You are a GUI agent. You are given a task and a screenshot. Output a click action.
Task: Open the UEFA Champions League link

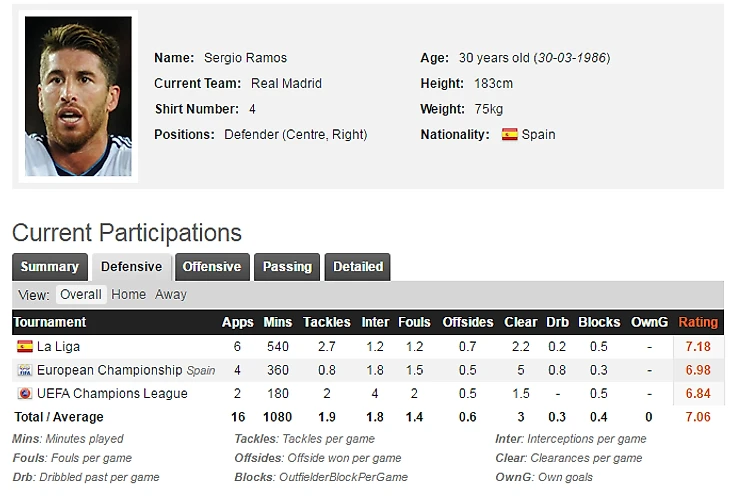(112, 394)
